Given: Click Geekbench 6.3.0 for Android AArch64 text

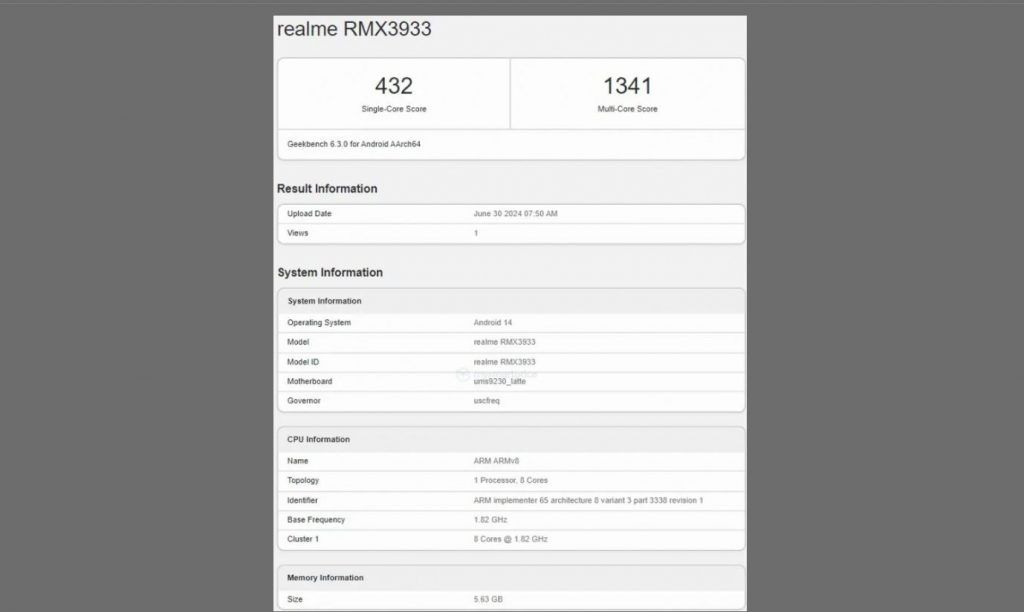Looking at the screenshot, I should click(x=354, y=144).
